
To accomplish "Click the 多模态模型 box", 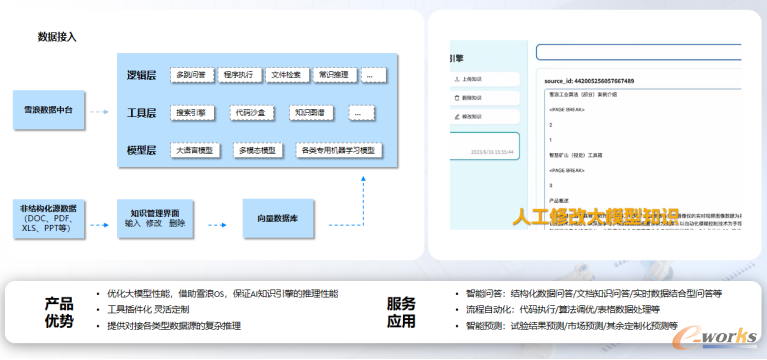I will pos(258,151).
